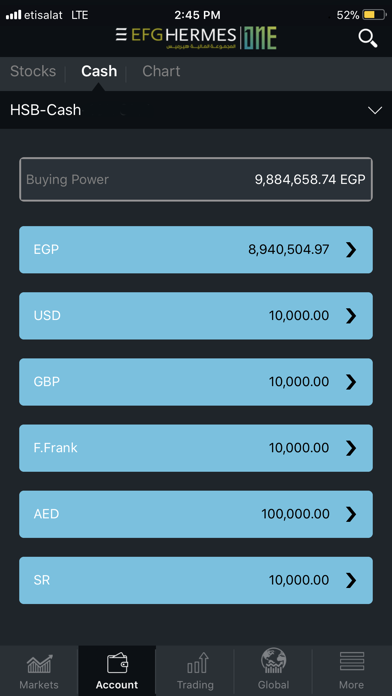392x696 pixels.
Task: Open the Global globe icon
Action: [273, 661]
